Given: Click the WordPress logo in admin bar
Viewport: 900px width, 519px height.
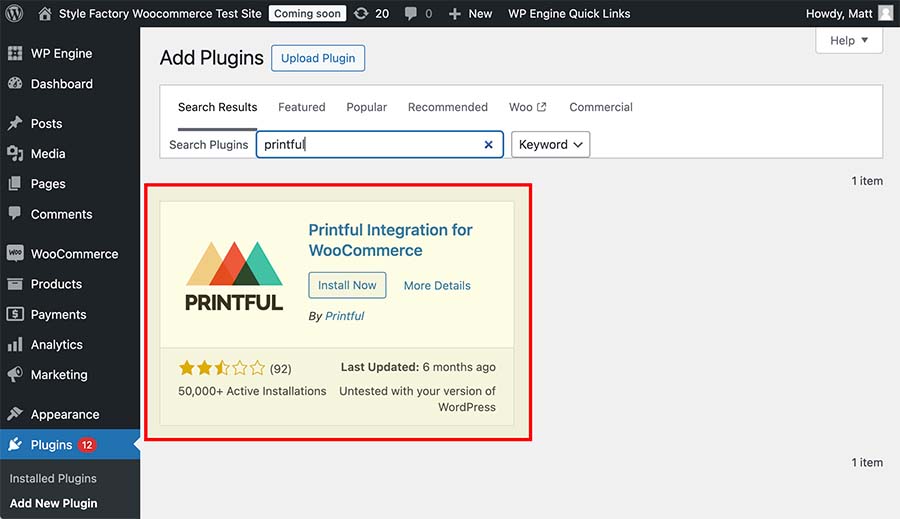Looking at the screenshot, I should [14, 13].
